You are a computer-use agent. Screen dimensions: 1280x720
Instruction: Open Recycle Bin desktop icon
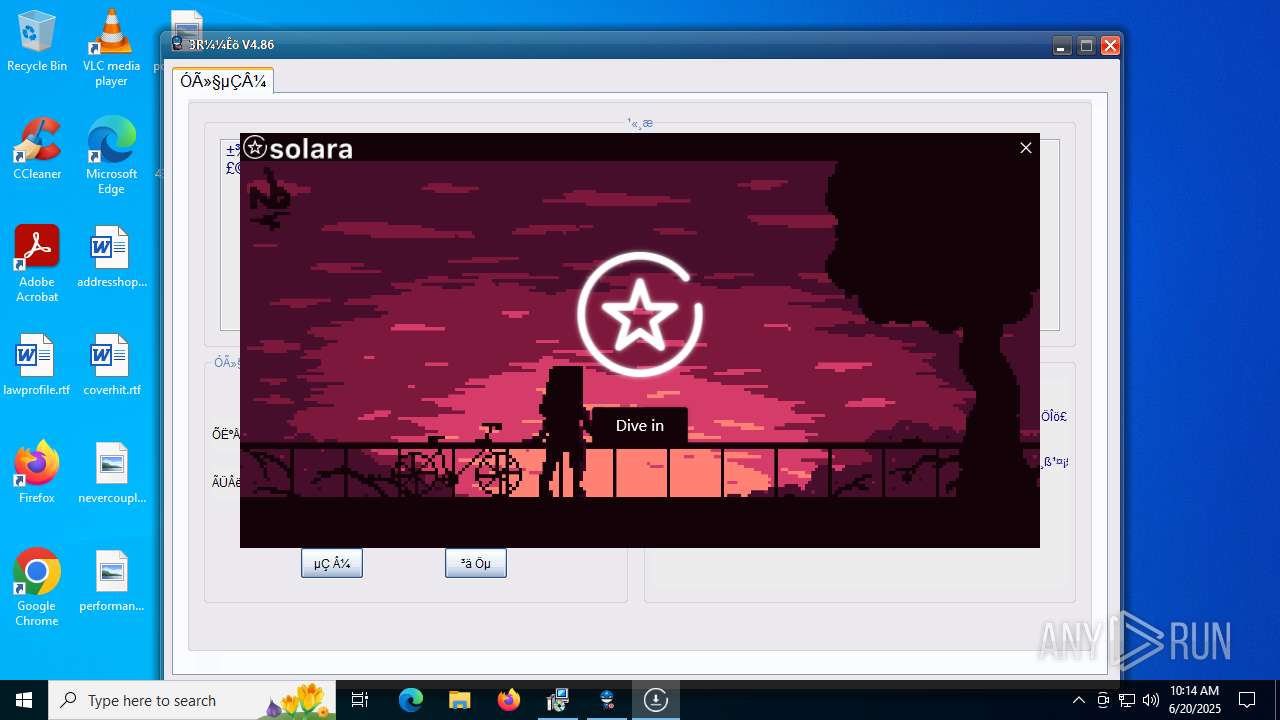pyautogui.click(x=37, y=42)
